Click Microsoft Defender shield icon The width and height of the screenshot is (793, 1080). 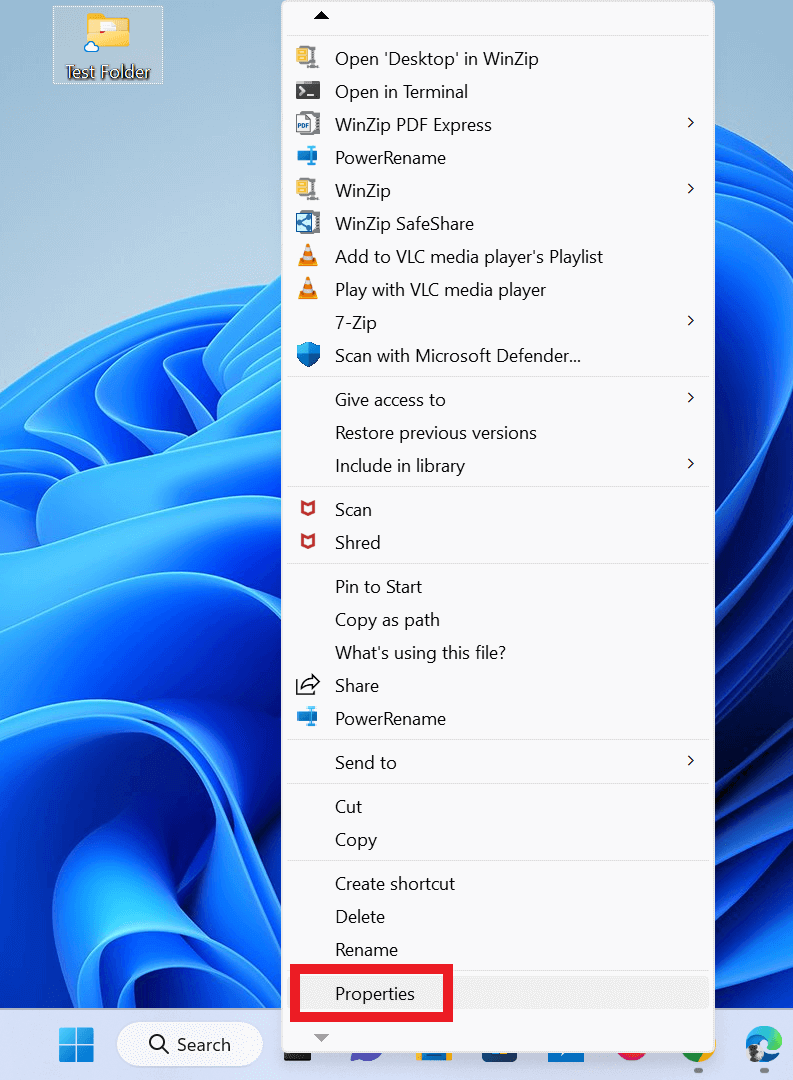click(308, 355)
